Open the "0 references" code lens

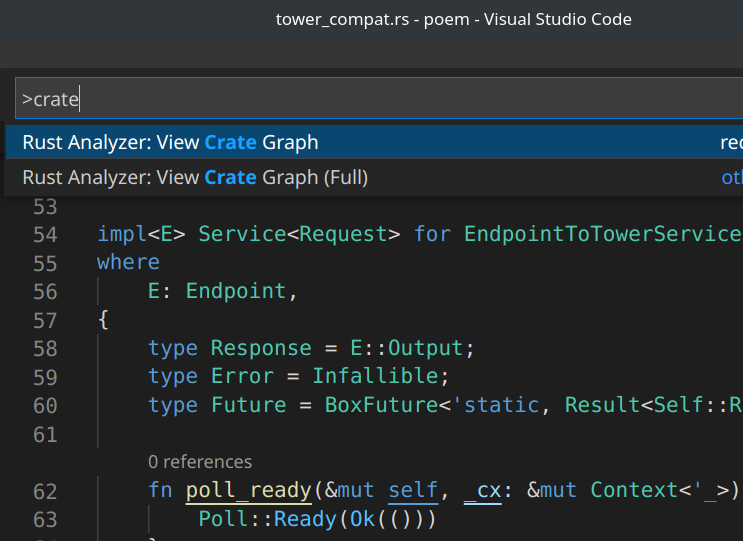pyautogui.click(x=199, y=462)
